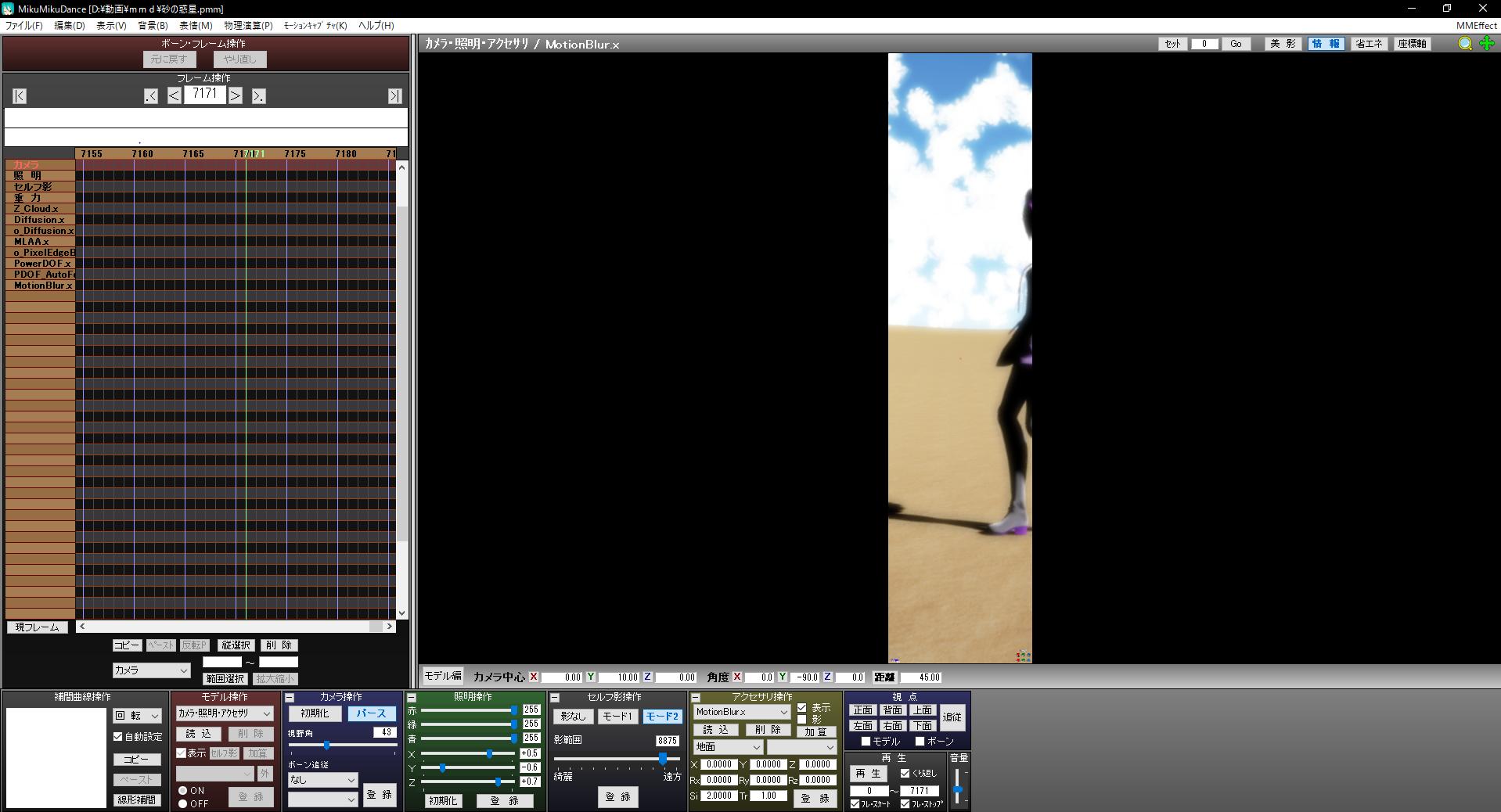Image resolution: width=1501 pixels, height=812 pixels.
Task: Click the 線形補間 button
Action: click(137, 800)
